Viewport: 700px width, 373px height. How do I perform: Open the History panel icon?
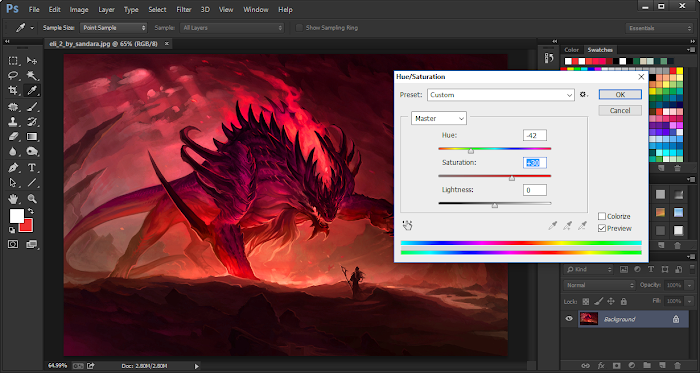click(x=549, y=58)
